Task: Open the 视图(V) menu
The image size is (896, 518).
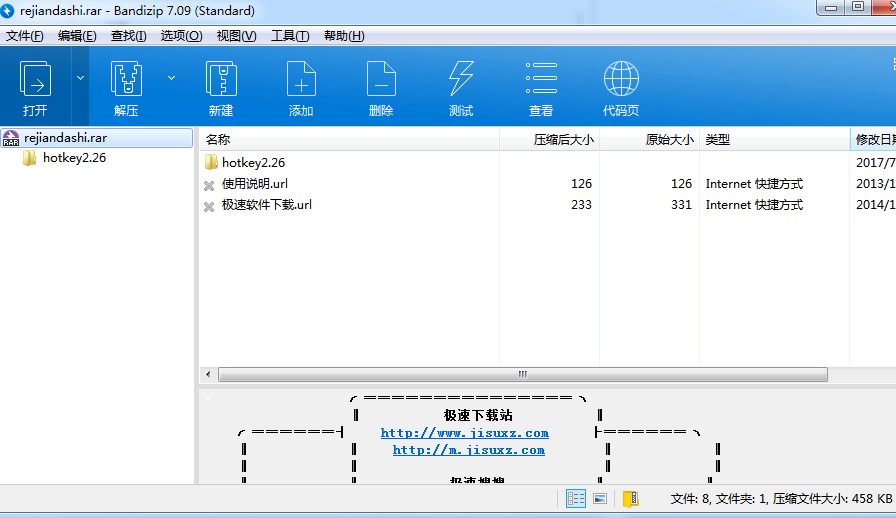Action: point(237,36)
